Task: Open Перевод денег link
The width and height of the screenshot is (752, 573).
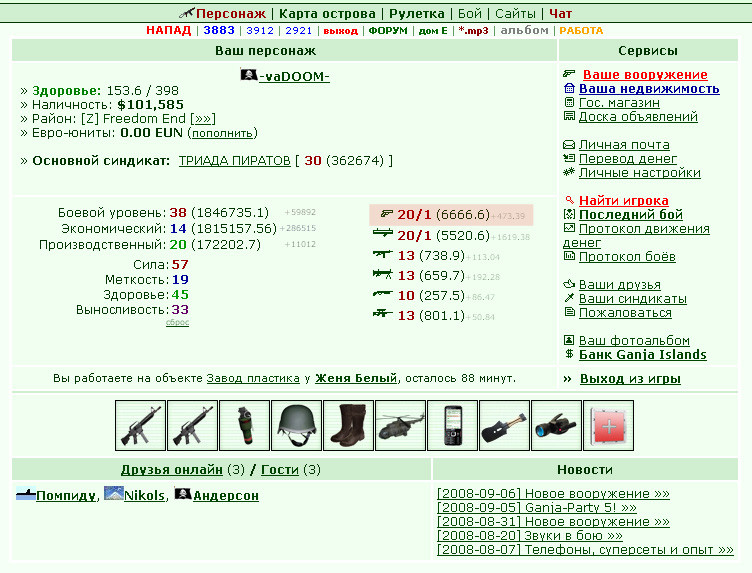Action: click(x=628, y=159)
